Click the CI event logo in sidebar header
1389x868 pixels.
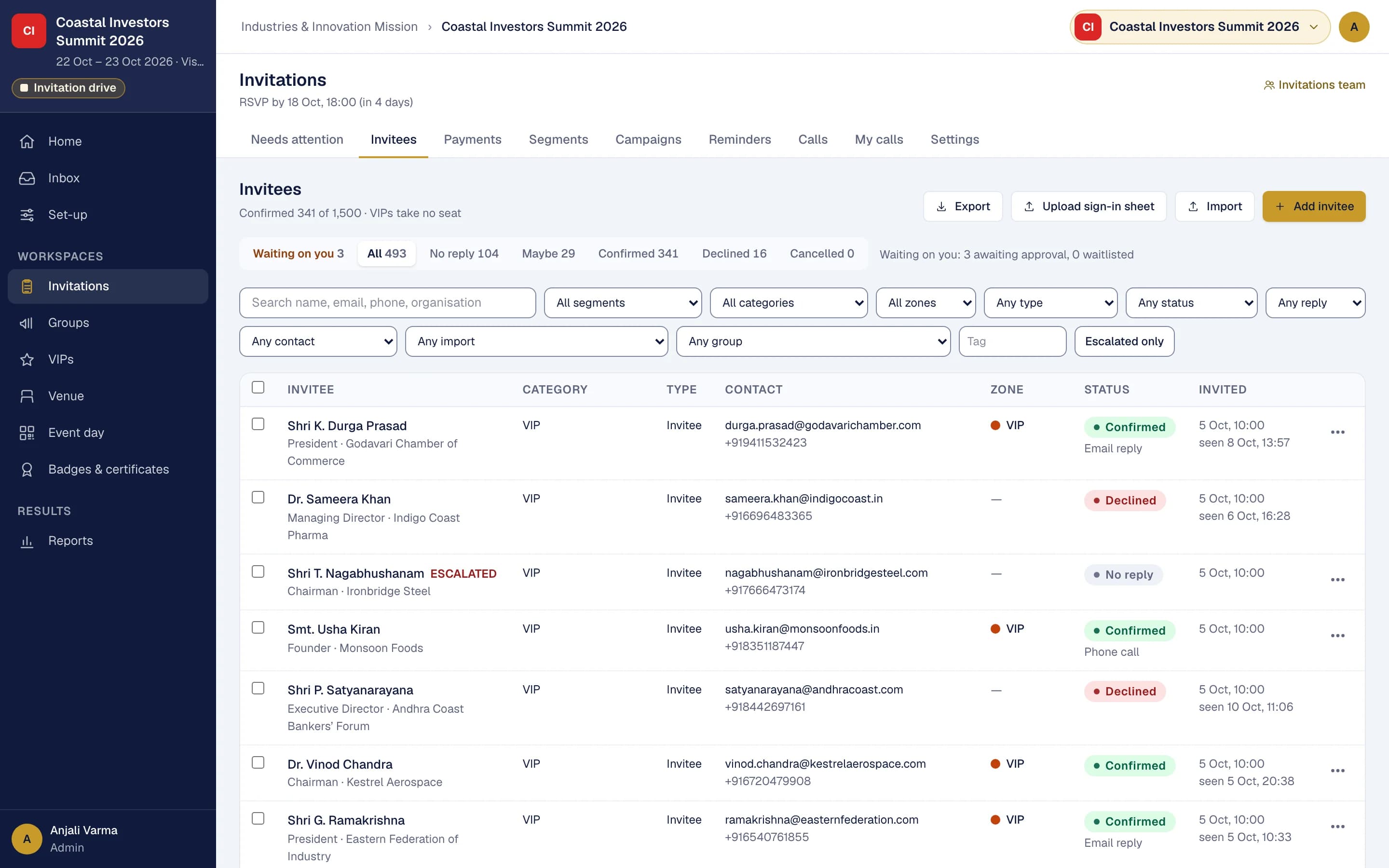coord(29,31)
